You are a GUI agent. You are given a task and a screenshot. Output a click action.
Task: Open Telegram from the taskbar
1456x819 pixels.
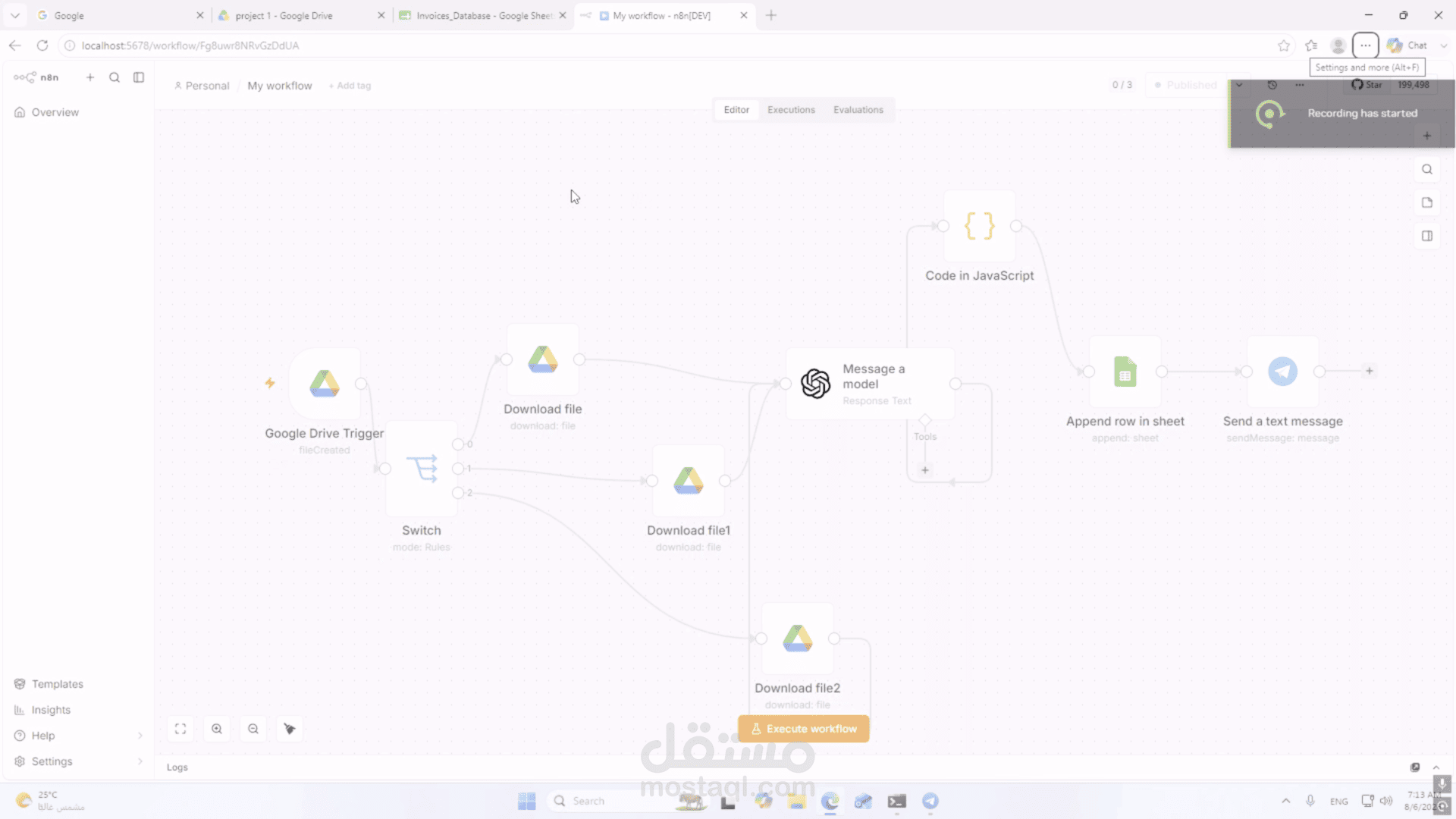click(930, 801)
